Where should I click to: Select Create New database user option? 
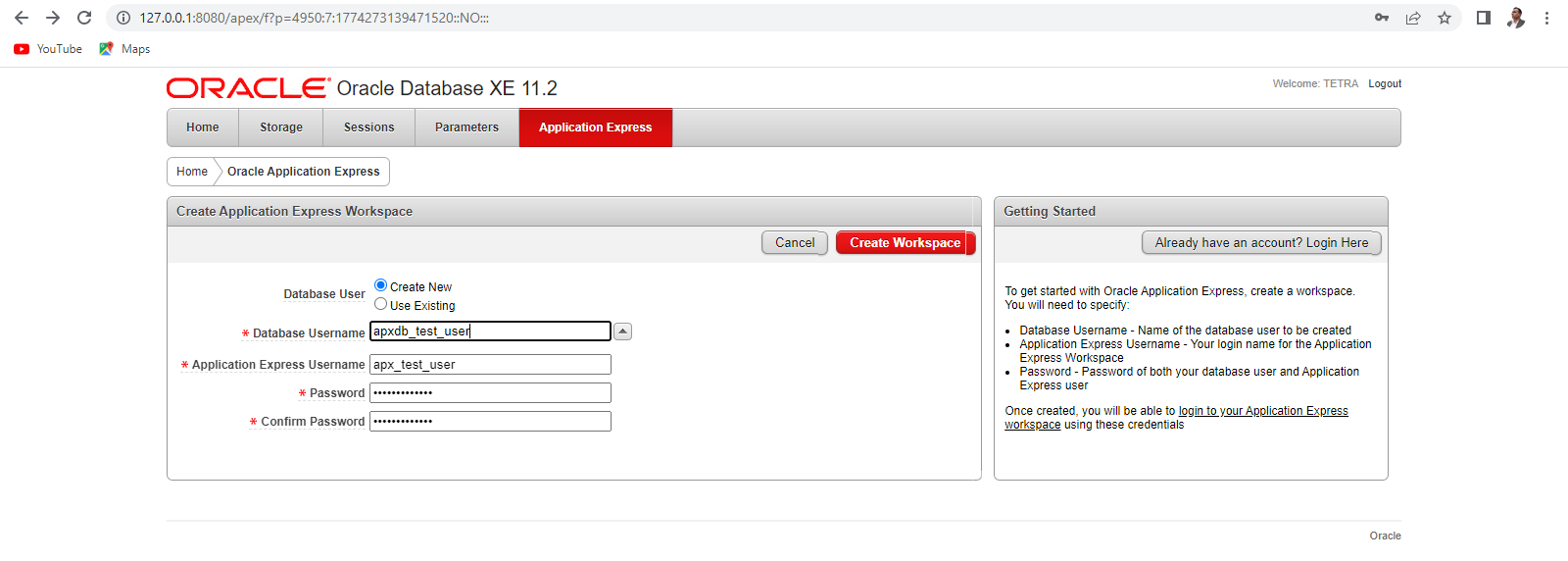[x=381, y=285]
